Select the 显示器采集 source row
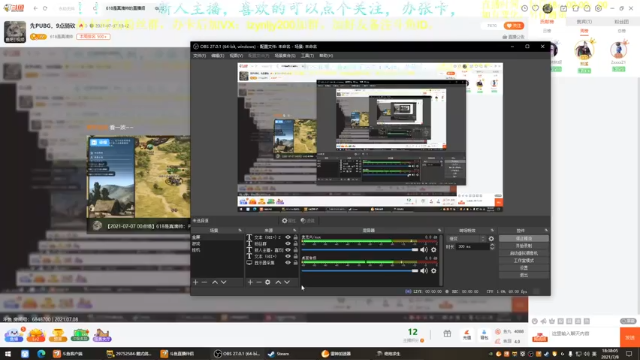 [x=271, y=263]
